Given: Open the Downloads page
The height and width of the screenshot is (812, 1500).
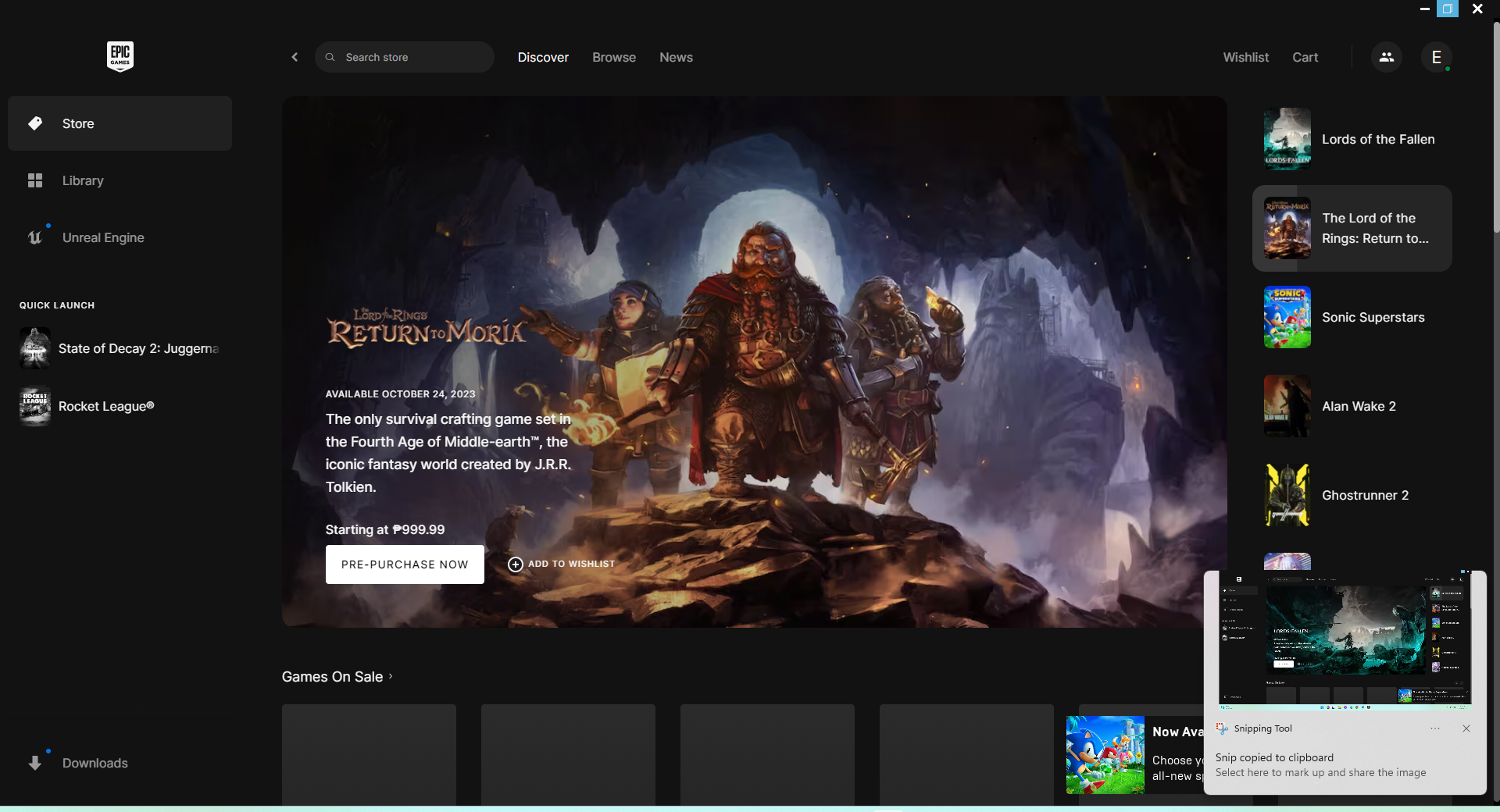Looking at the screenshot, I should pos(120,763).
